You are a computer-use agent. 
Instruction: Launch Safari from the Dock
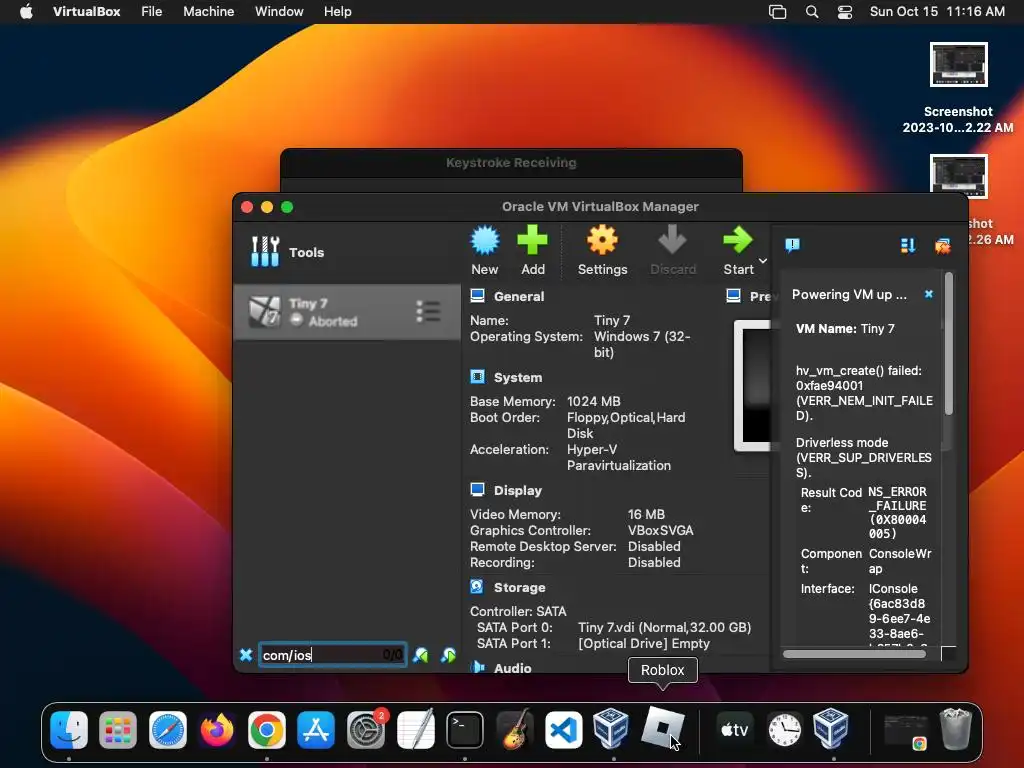click(168, 729)
